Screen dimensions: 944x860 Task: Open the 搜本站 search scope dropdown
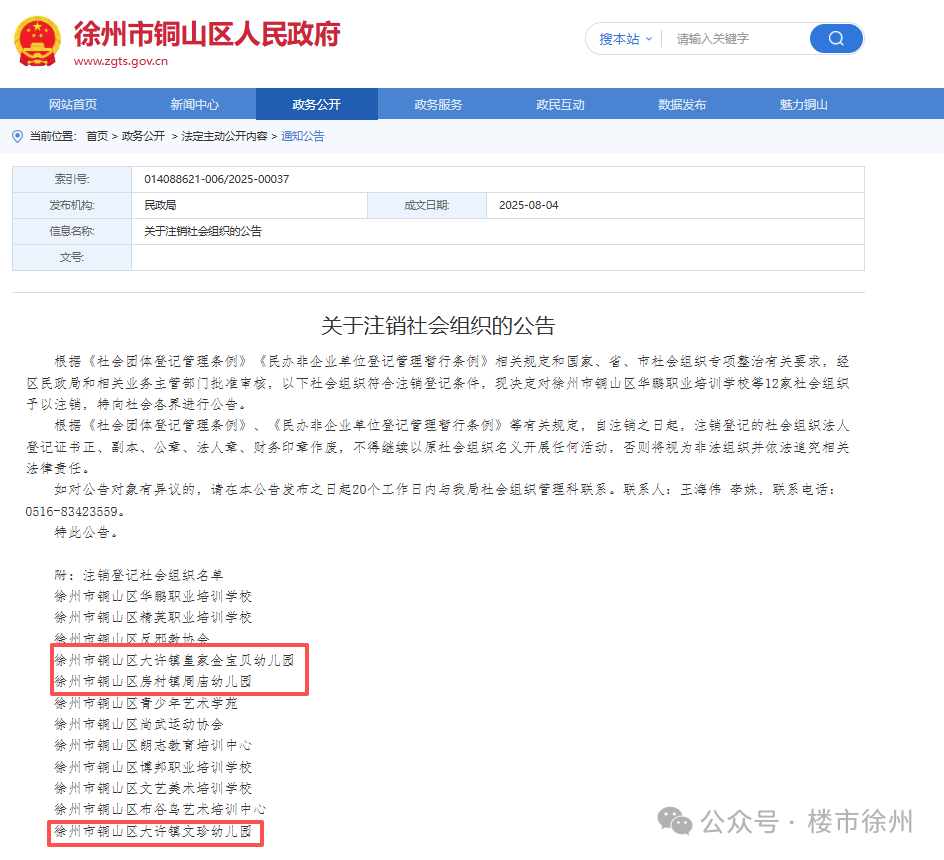[x=622, y=38]
